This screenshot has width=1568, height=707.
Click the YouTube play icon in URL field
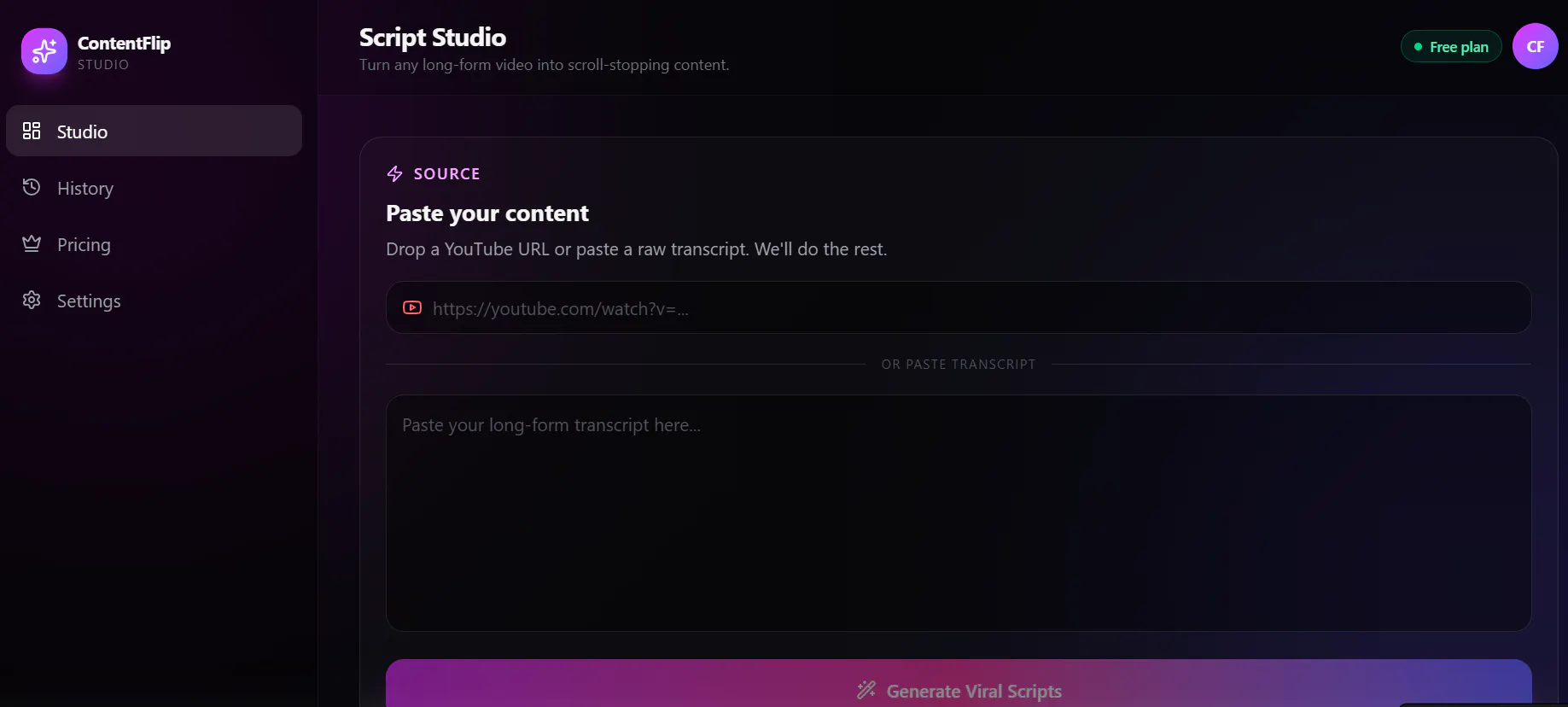pos(412,307)
